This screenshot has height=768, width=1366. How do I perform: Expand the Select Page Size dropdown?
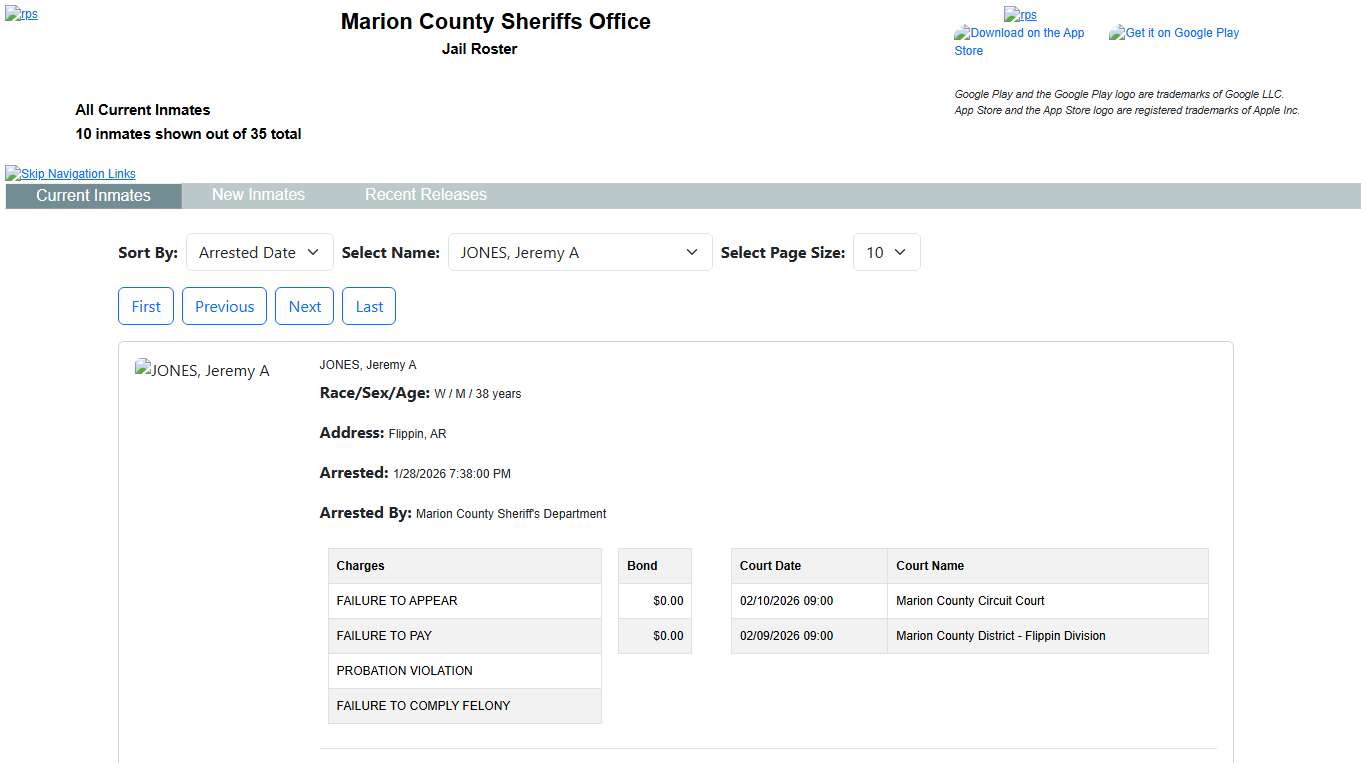point(885,253)
